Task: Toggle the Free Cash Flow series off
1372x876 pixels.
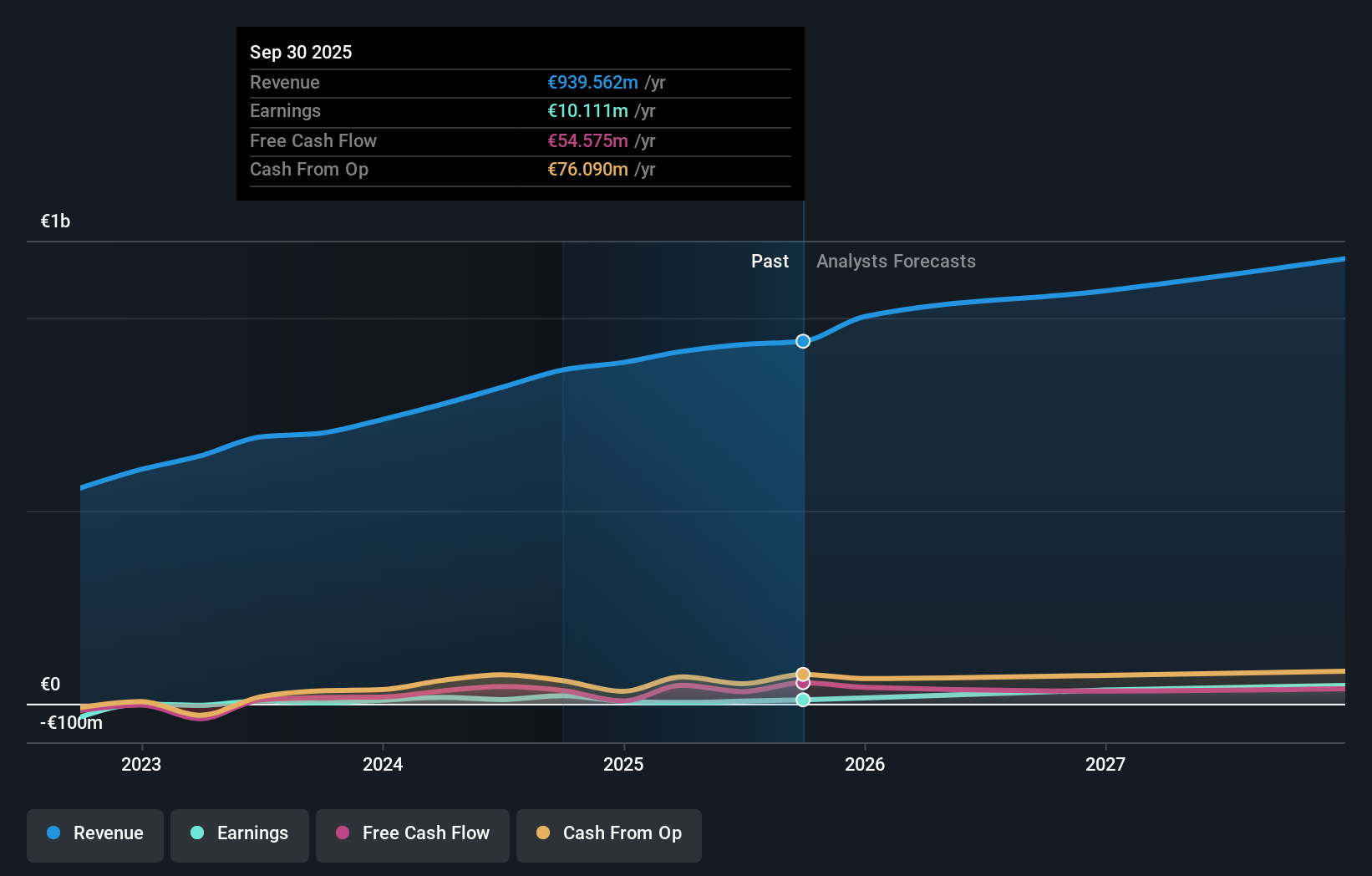Action: click(x=412, y=833)
